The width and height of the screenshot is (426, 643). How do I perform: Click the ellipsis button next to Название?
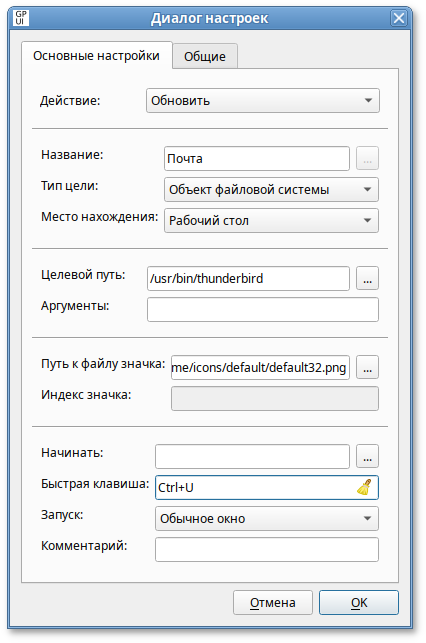[367, 158]
